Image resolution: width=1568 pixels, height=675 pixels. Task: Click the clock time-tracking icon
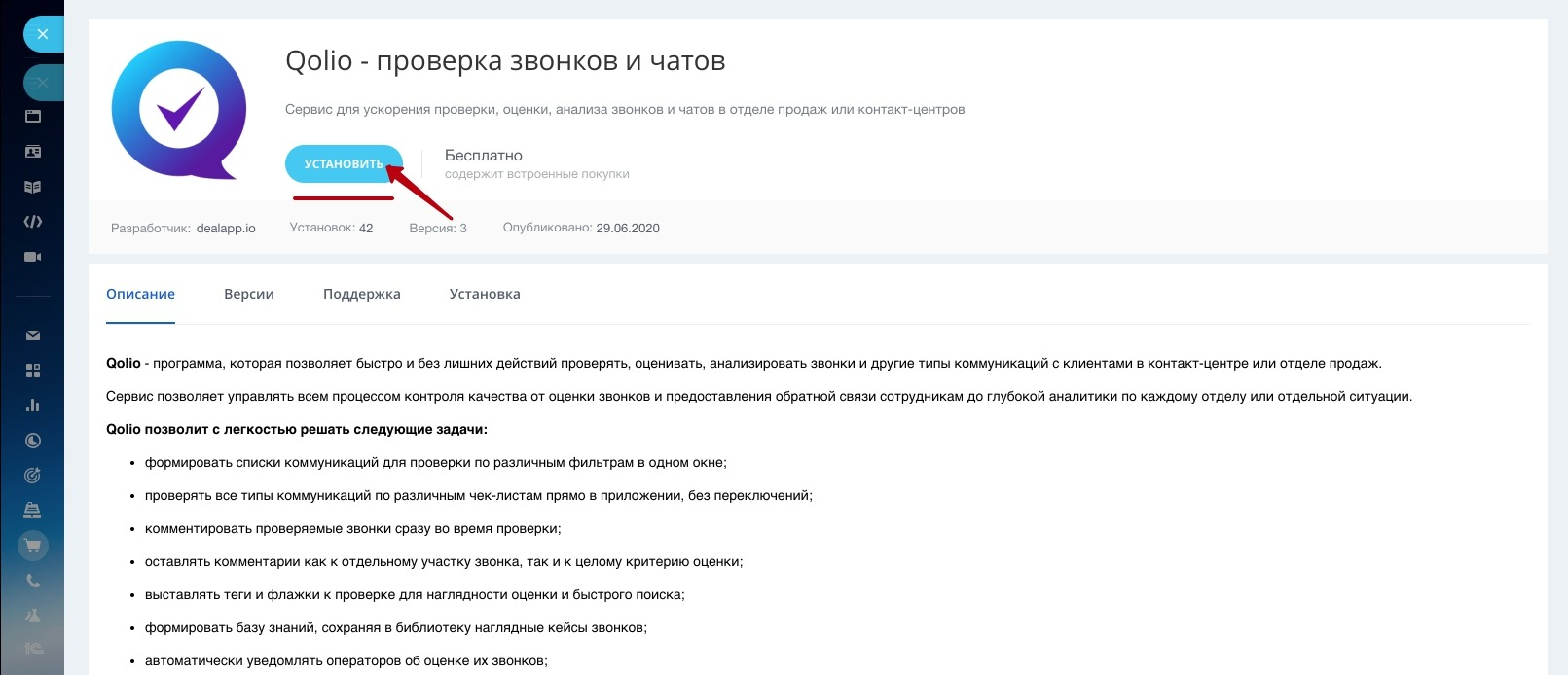tap(33, 441)
